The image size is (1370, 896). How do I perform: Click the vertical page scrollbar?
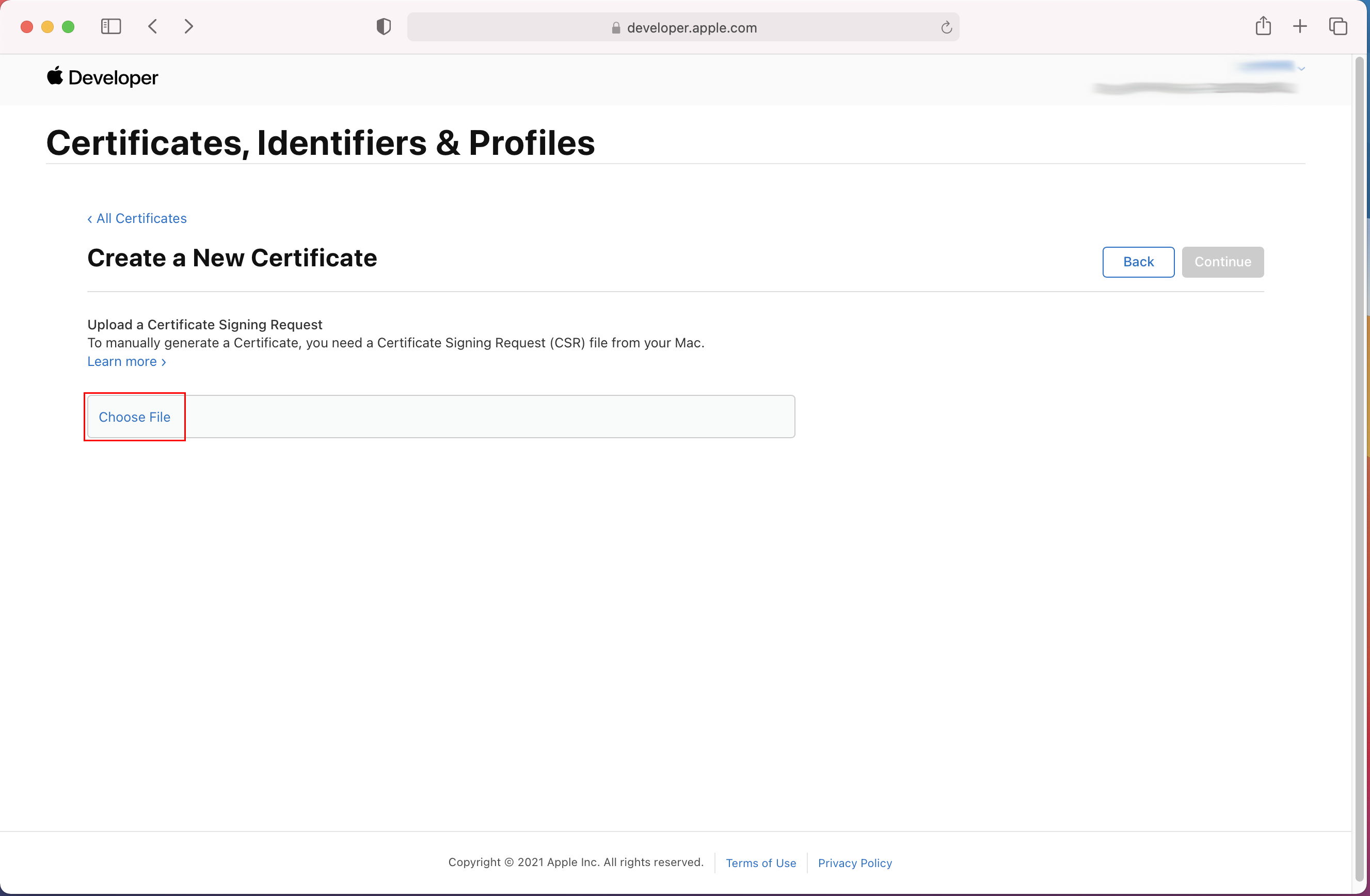click(x=1359, y=460)
